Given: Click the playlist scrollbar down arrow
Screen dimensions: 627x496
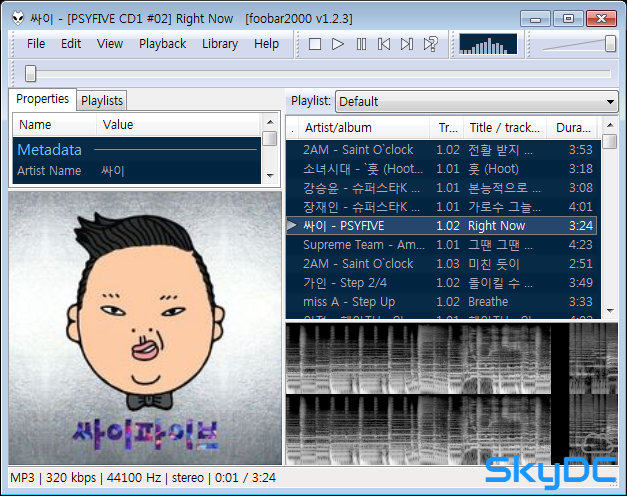Looking at the screenshot, I should tap(610, 311).
